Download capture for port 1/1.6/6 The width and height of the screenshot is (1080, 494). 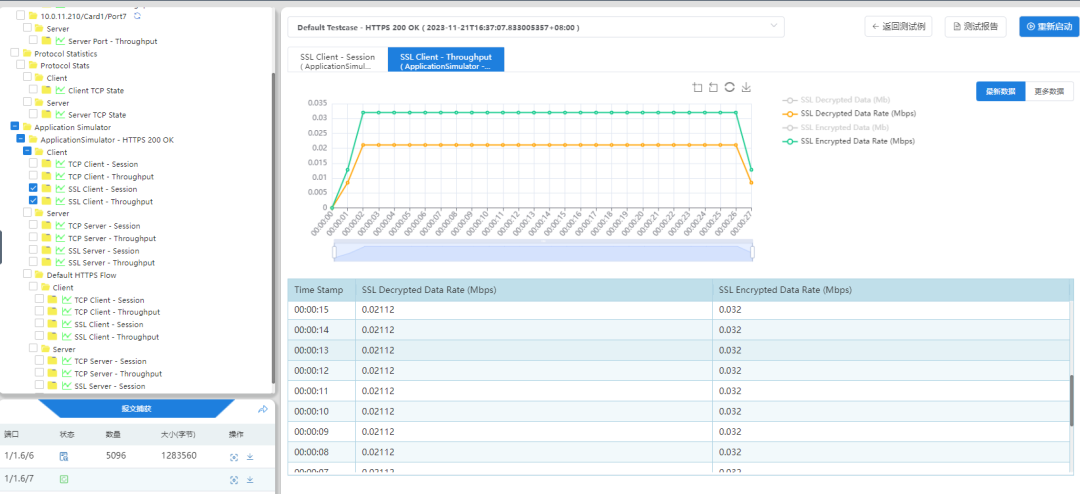point(250,456)
